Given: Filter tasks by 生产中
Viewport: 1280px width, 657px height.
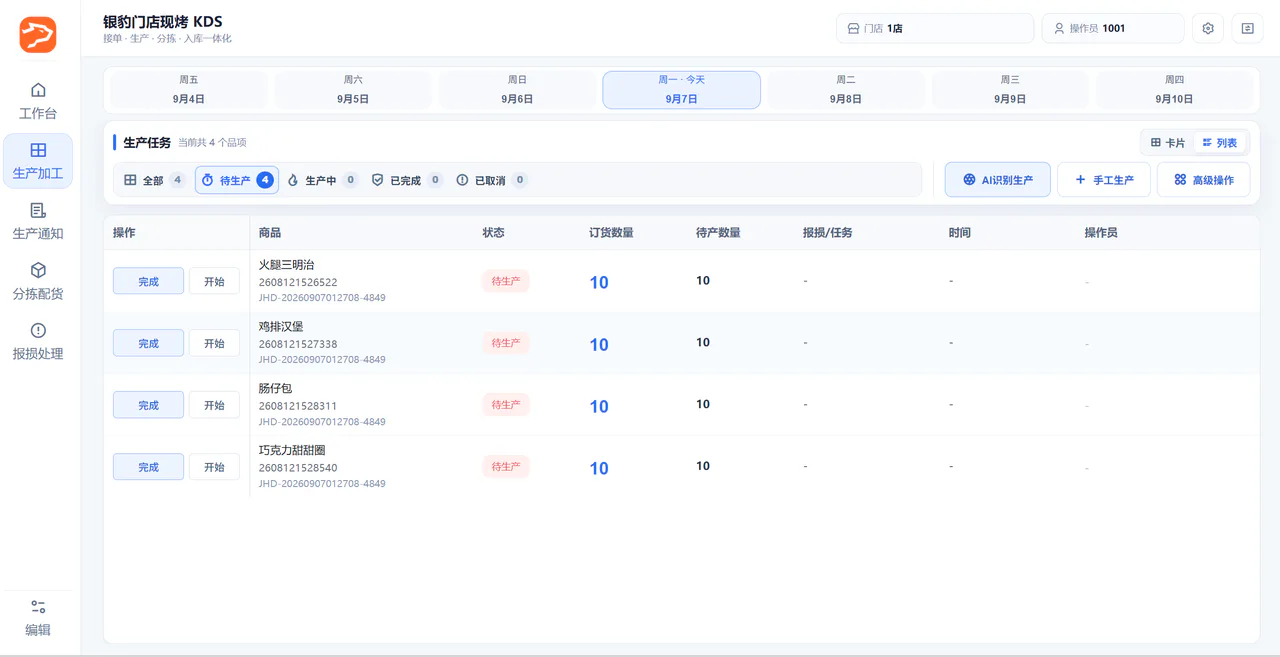Looking at the screenshot, I should coord(321,180).
